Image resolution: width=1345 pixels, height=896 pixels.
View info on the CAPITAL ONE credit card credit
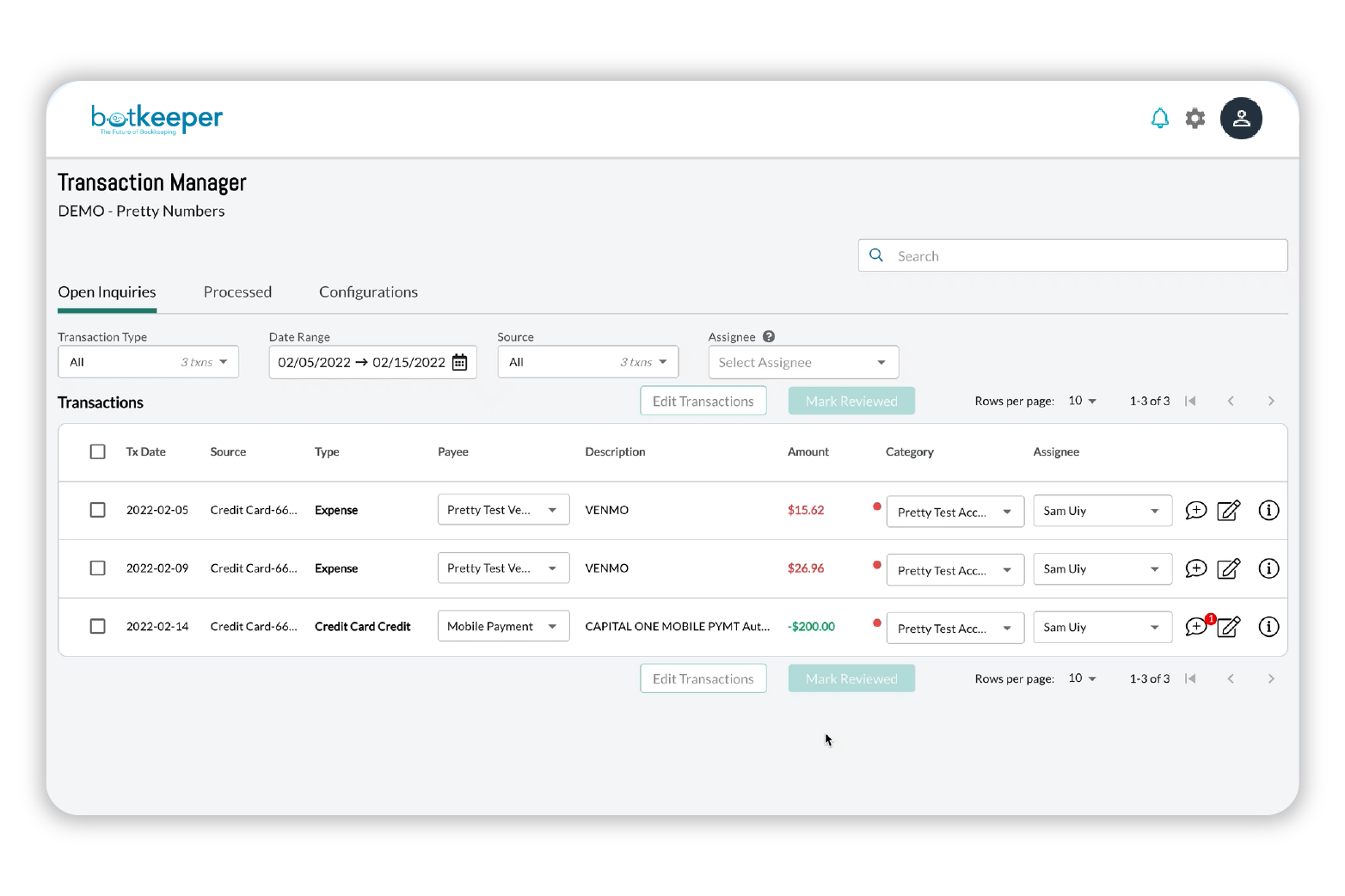pos(1268,627)
